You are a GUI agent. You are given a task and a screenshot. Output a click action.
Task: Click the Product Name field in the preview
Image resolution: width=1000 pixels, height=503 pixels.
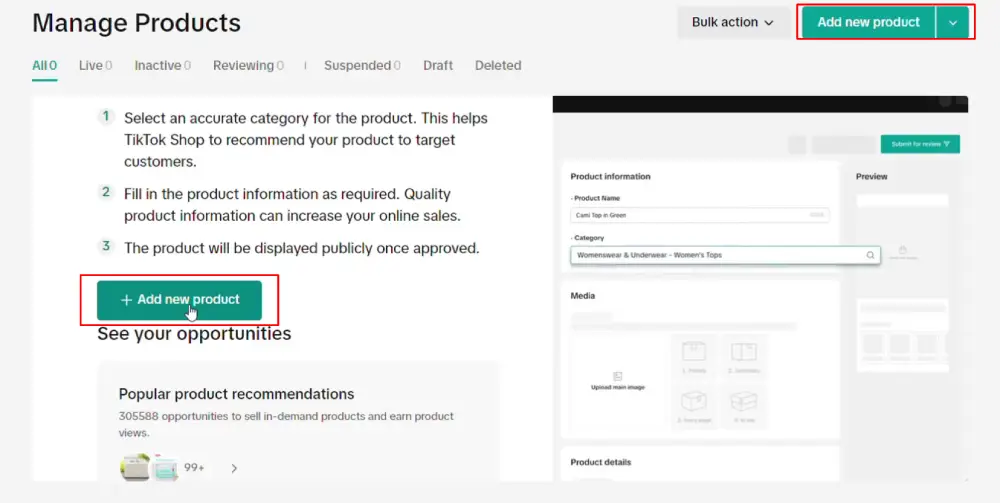700,215
